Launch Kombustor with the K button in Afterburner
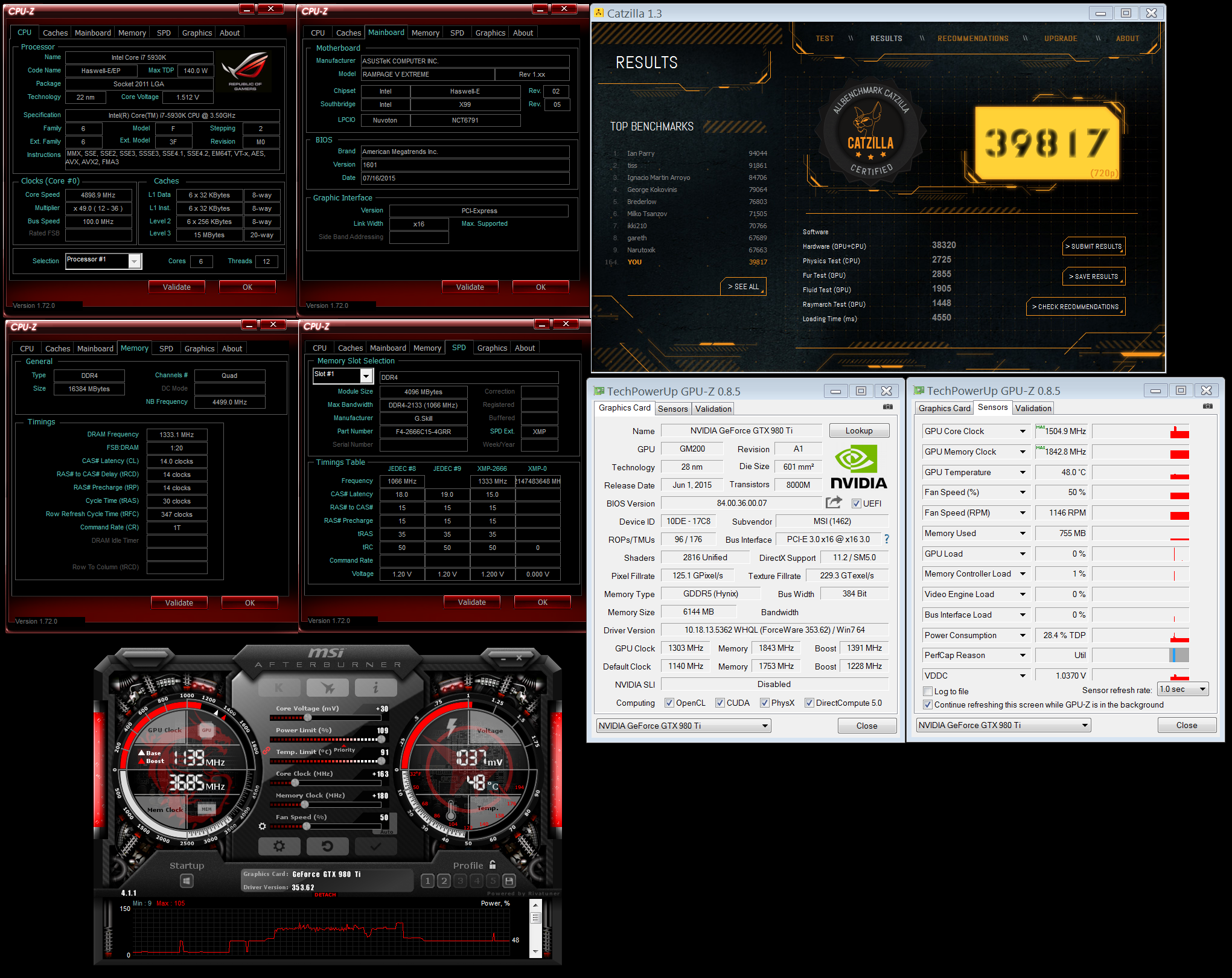The image size is (1232, 978). click(x=279, y=687)
